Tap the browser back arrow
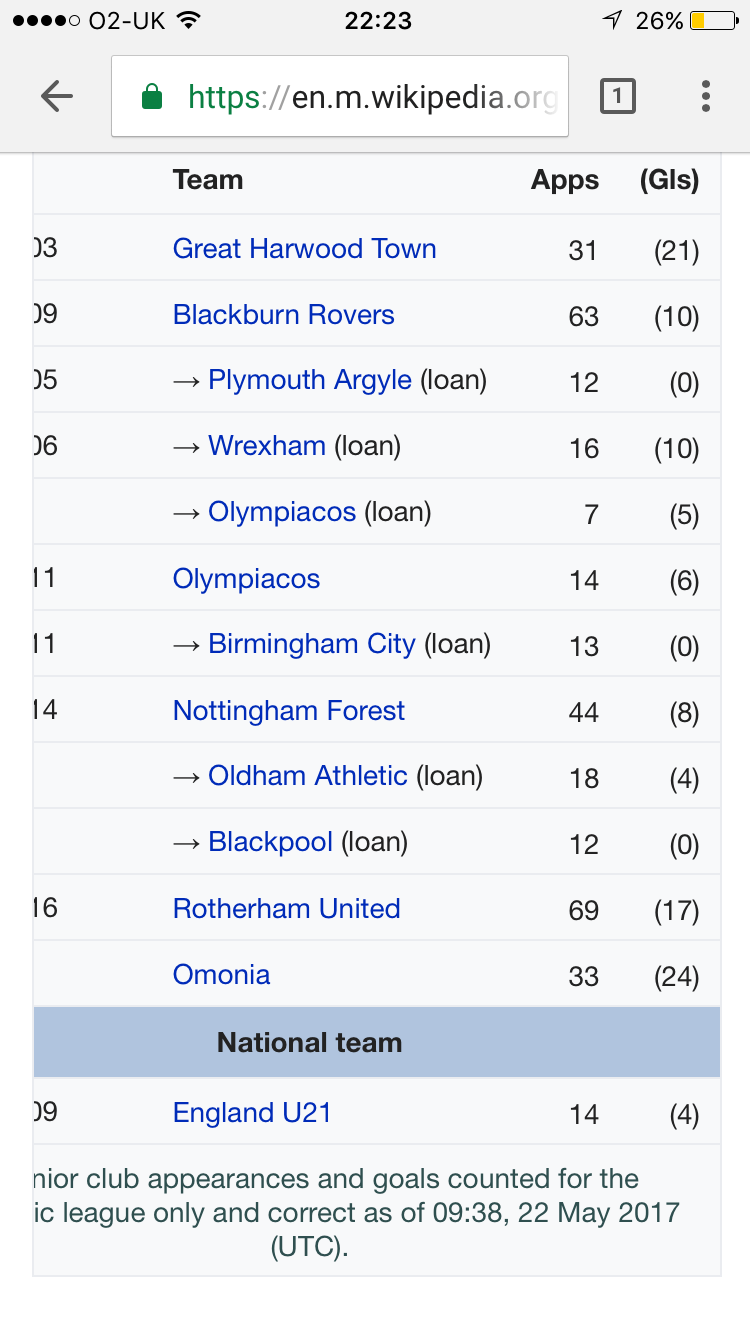The height and width of the screenshot is (1334, 750). 57,96
